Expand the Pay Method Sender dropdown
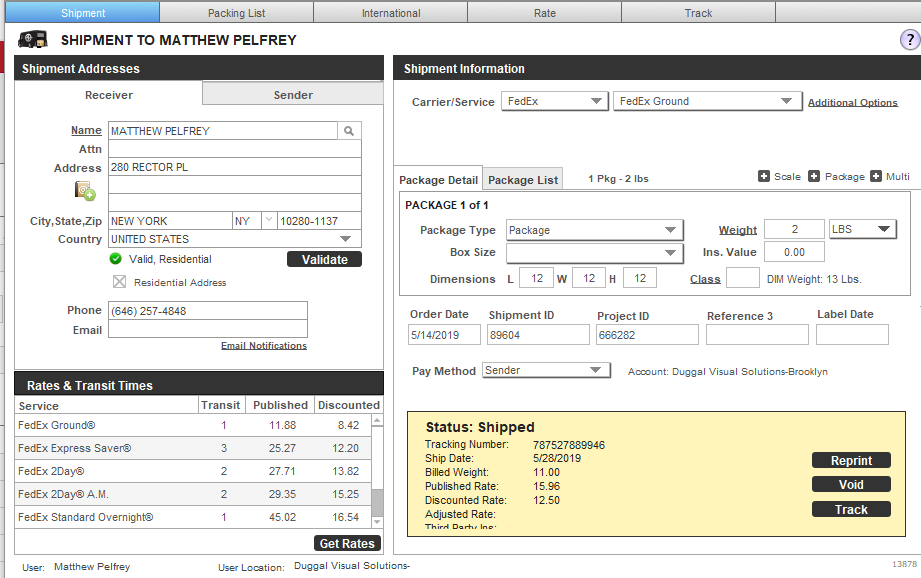 click(x=546, y=370)
